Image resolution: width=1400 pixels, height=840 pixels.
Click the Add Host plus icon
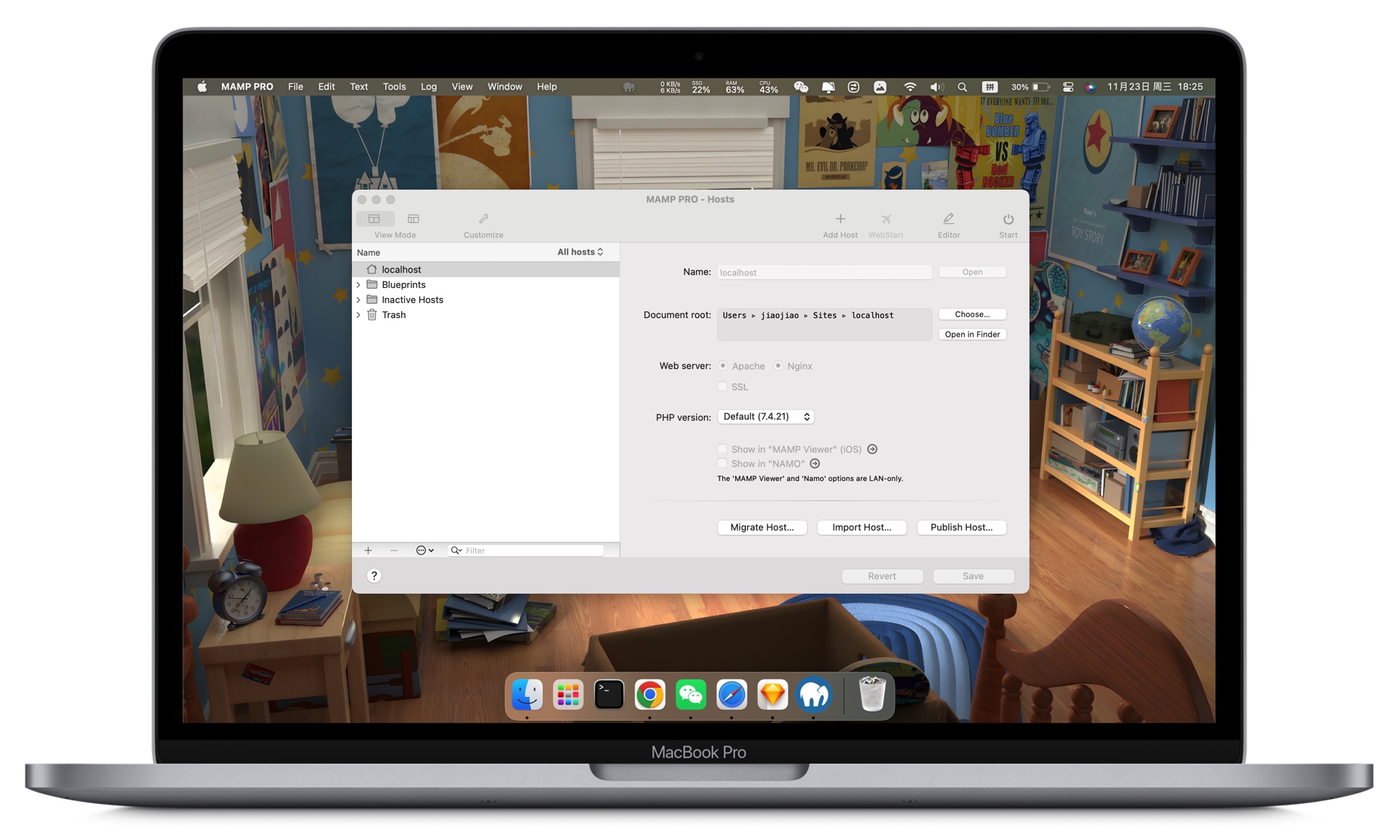[840, 219]
